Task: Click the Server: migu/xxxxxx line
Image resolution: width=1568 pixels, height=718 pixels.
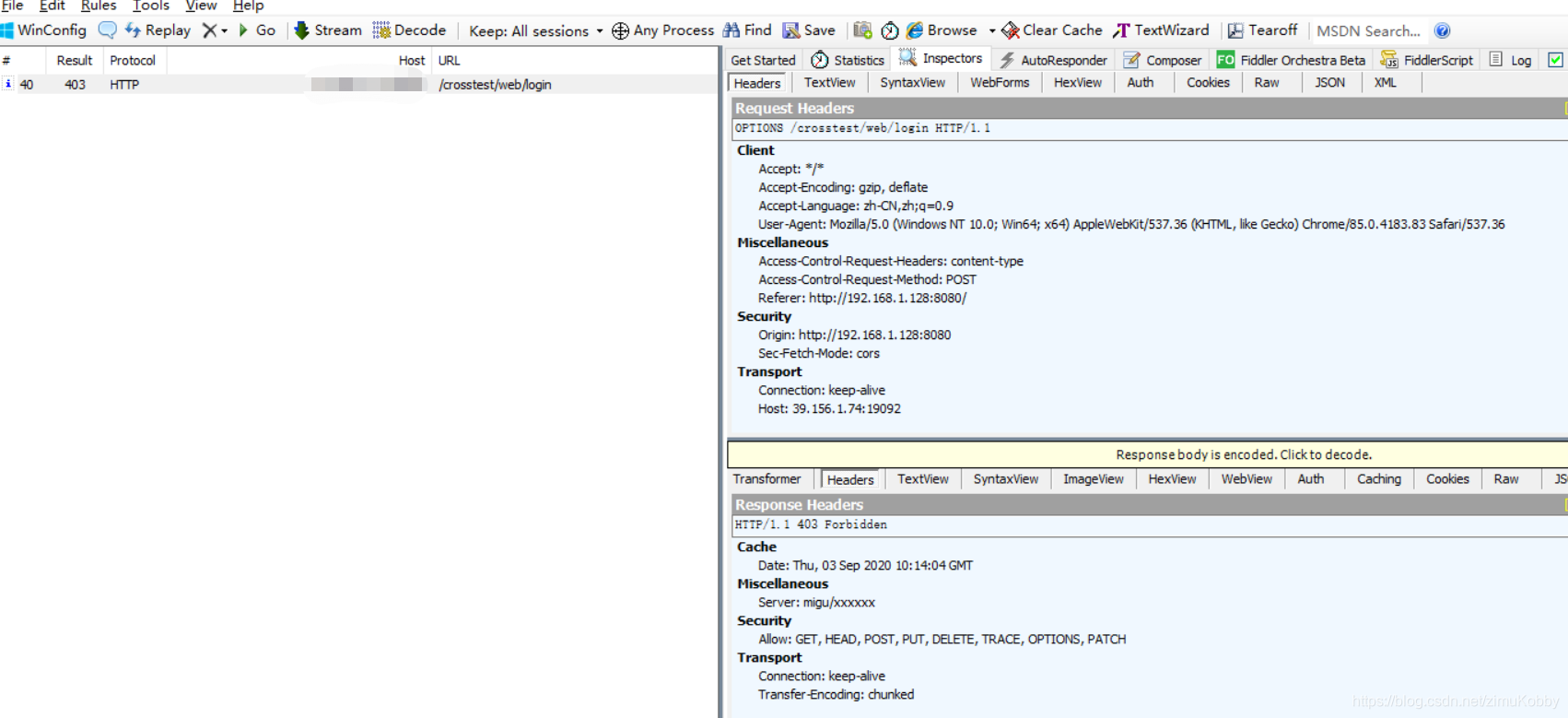Action: (816, 602)
